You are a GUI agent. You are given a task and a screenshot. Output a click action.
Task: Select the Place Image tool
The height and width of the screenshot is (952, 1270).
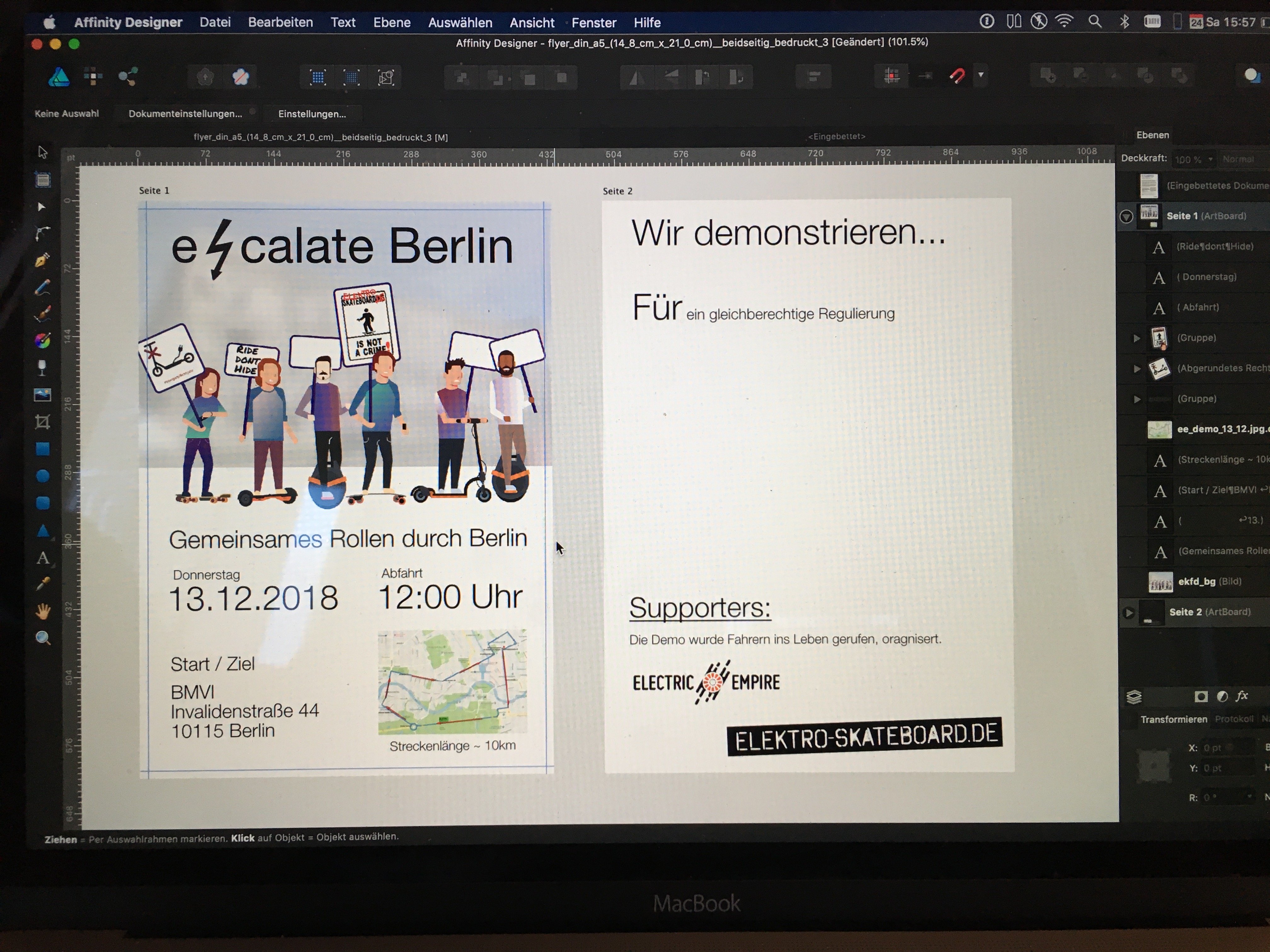pos(43,395)
